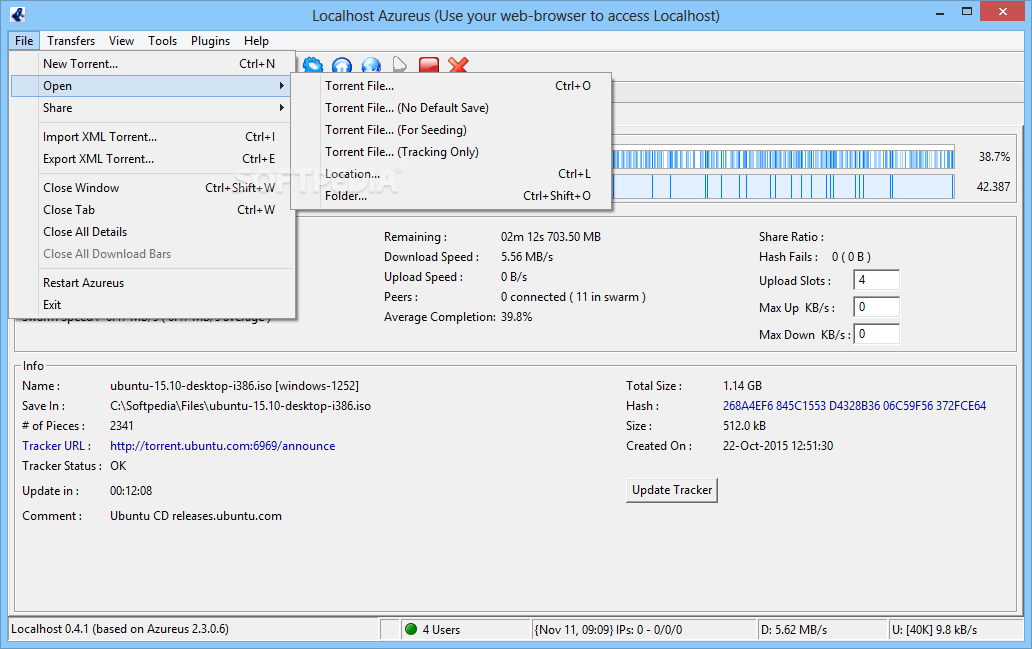Image resolution: width=1032 pixels, height=649 pixels.
Task: Click the 2341 pieces count value
Action: tap(122, 426)
